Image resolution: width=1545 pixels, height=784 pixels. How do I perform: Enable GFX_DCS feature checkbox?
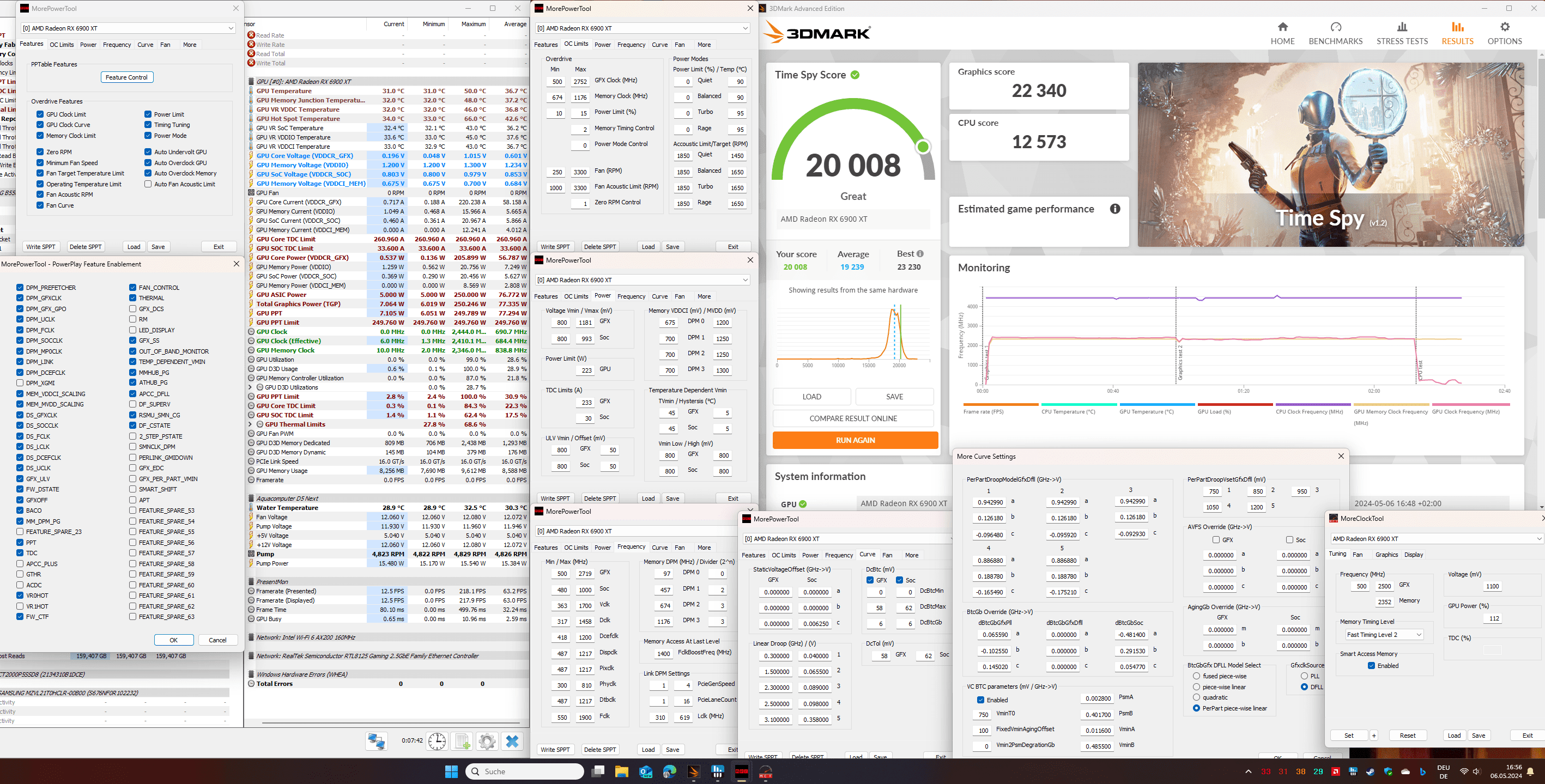pyautogui.click(x=132, y=309)
